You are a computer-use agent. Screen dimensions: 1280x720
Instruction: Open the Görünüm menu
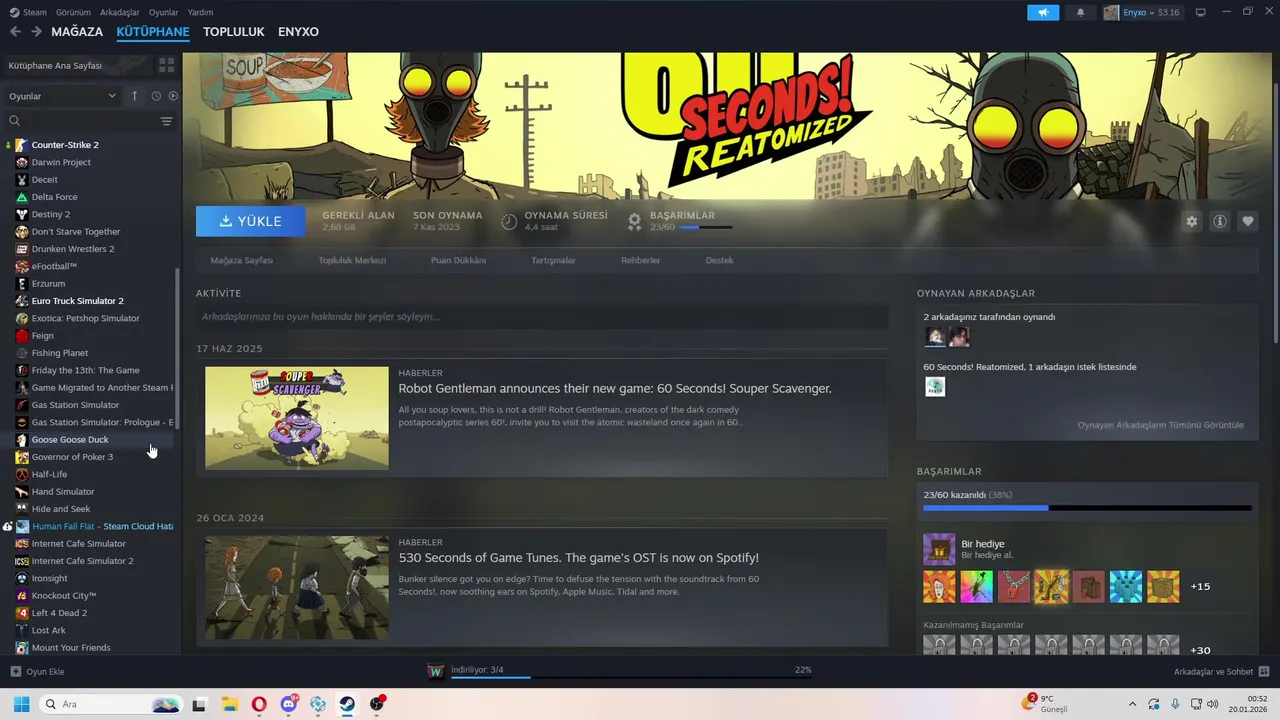click(73, 12)
